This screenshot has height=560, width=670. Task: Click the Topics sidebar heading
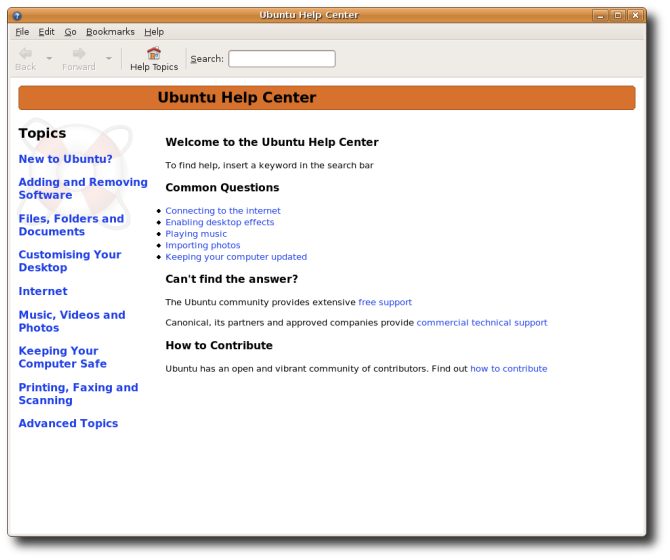tap(42, 133)
